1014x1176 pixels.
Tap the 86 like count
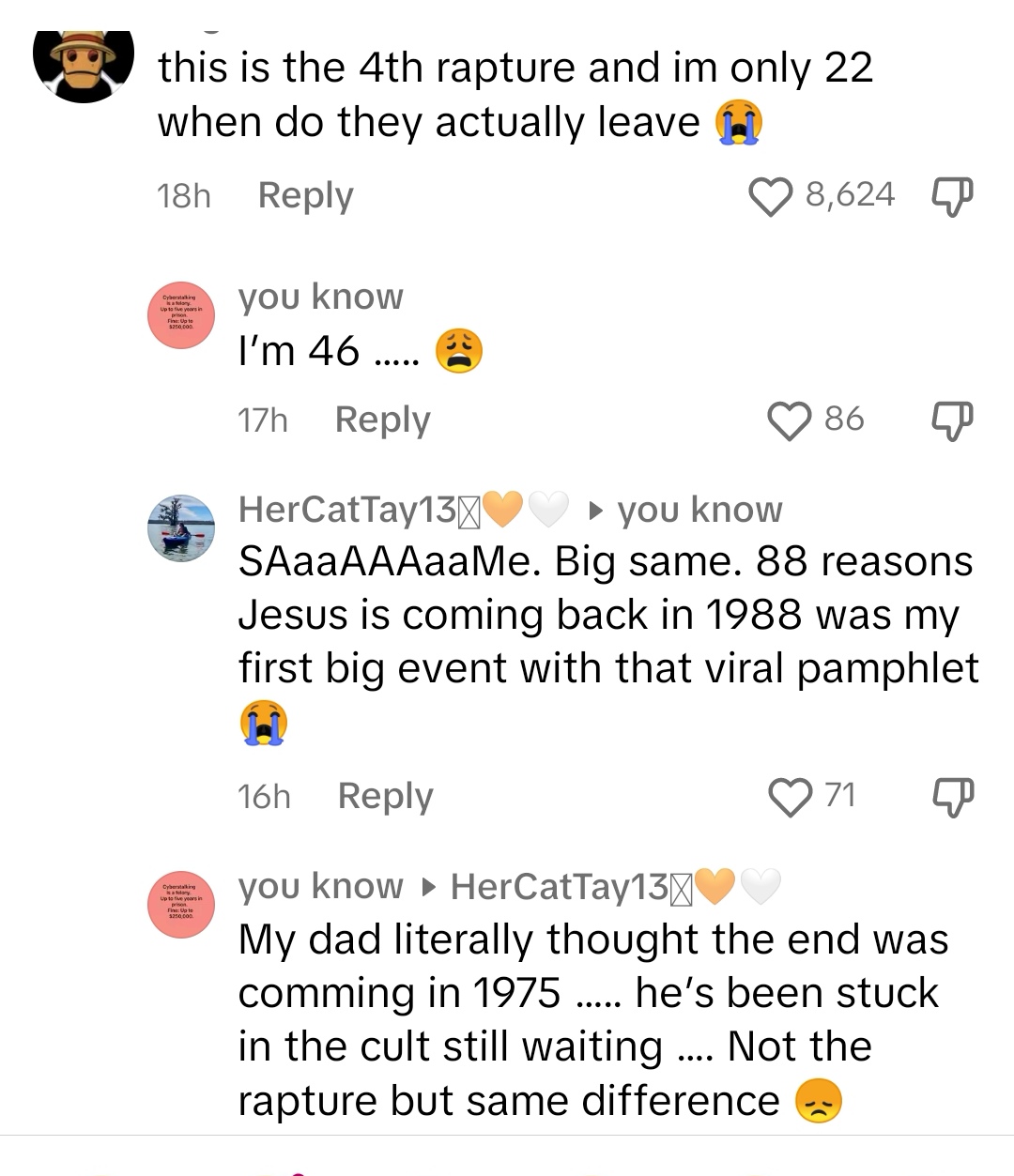point(844,419)
